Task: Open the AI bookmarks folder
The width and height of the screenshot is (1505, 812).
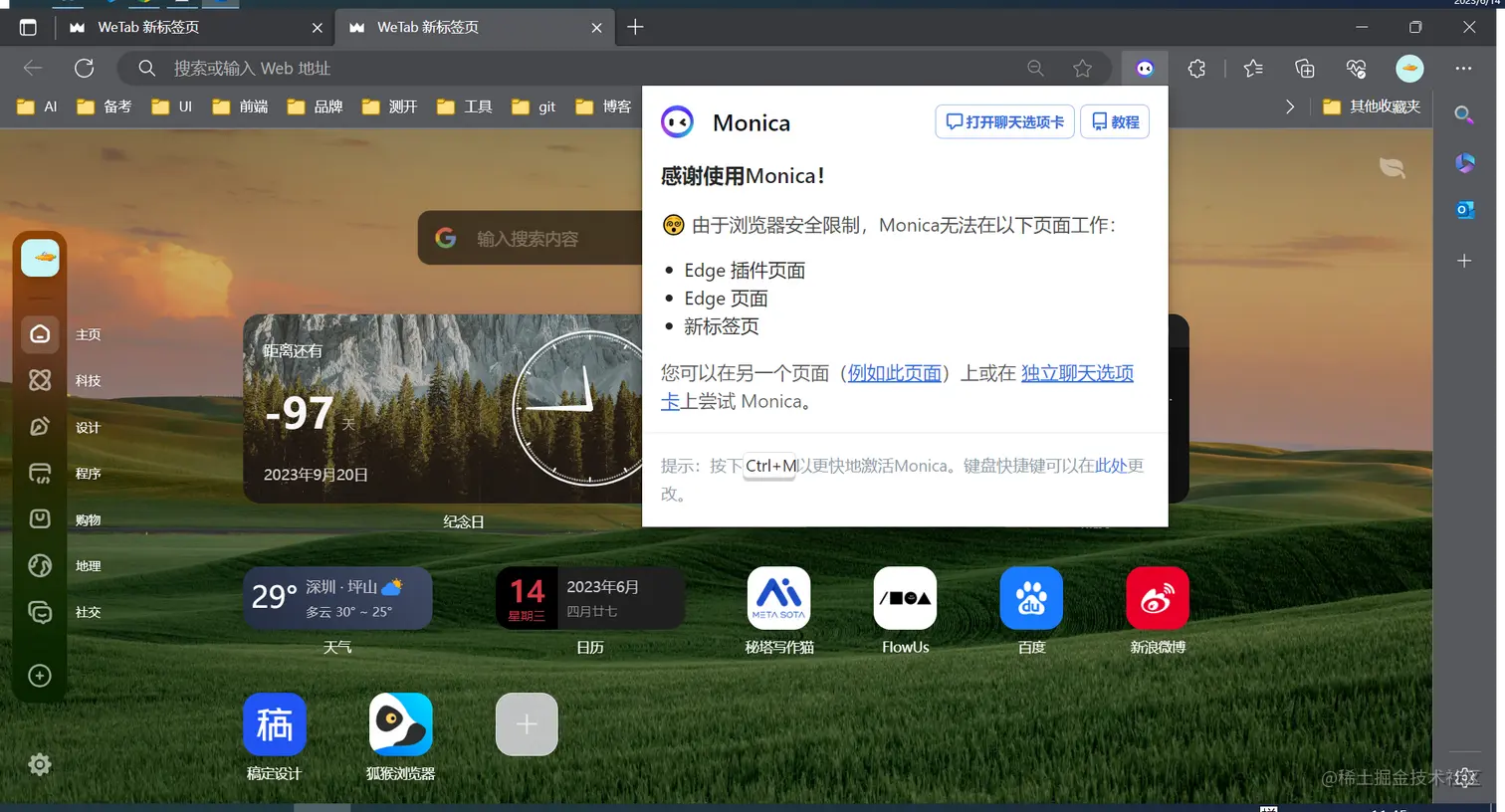Action: point(37,106)
